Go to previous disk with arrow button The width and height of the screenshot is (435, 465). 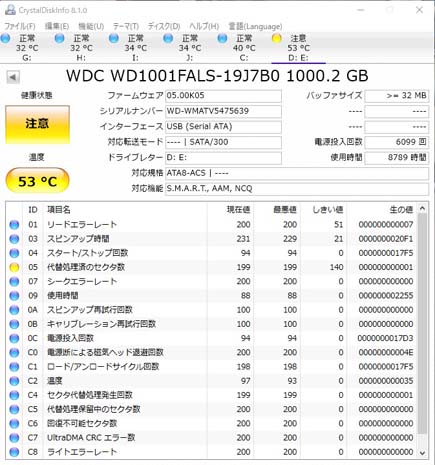click(13, 77)
